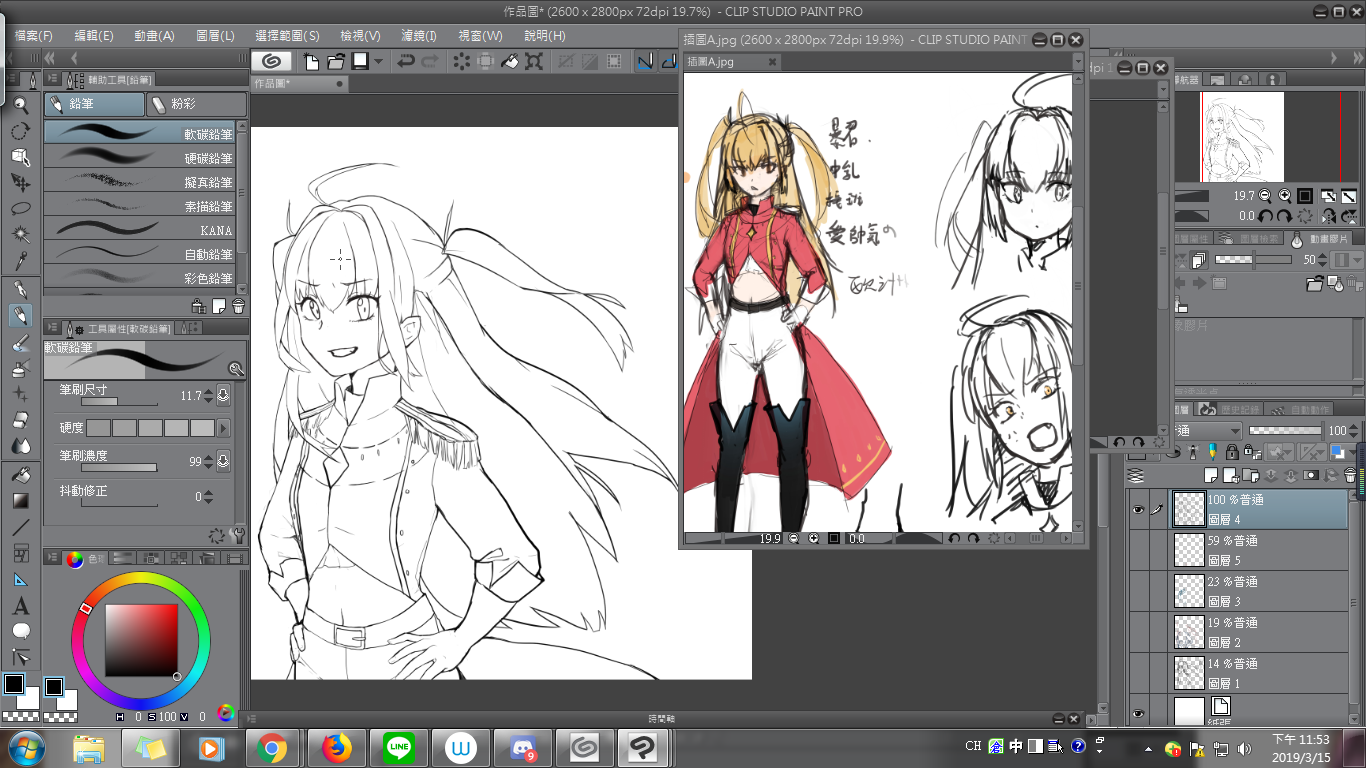The width and height of the screenshot is (1366, 768).
Task: Delete layer with the trash icon
Action: 1352,476
